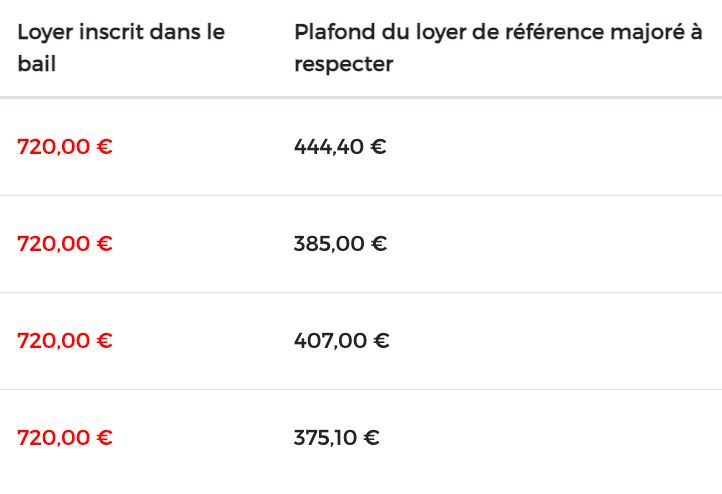This screenshot has height=494, width=722.
Task: Select the 385,00 € ceiling value
Action: point(340,244)
